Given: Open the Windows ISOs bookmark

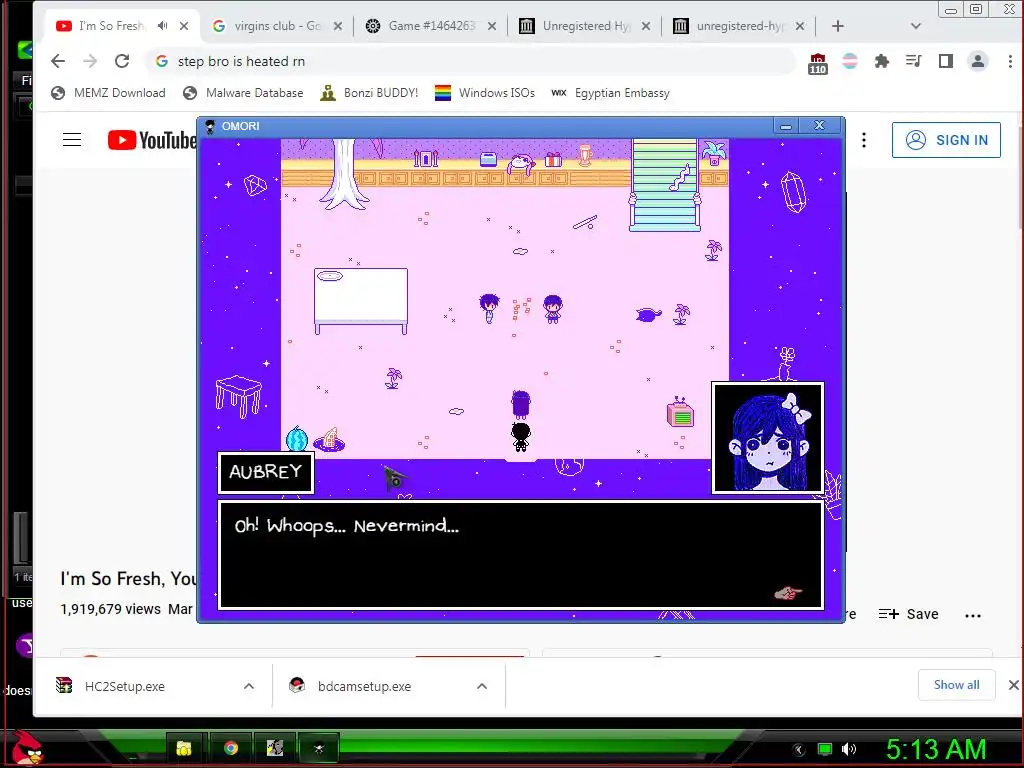Looking at the screenshot, I should [485, 93].
